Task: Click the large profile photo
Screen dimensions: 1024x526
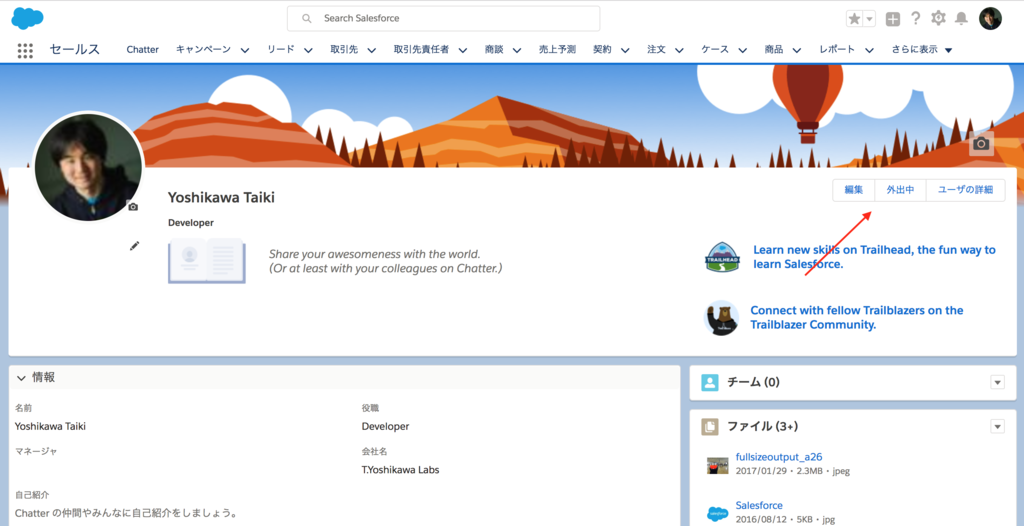Action: click(x=88, y=167)
